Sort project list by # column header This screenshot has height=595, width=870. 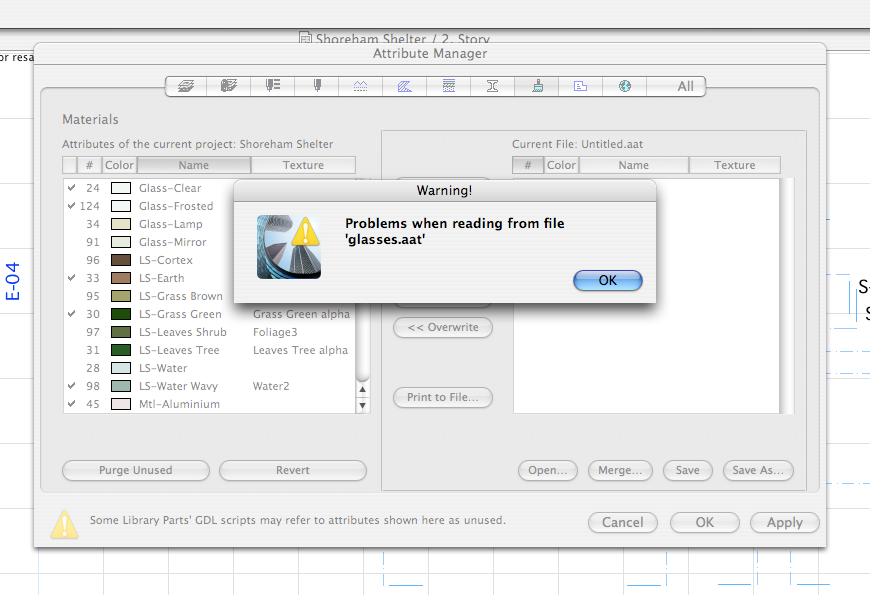click(x=89, y=165)
